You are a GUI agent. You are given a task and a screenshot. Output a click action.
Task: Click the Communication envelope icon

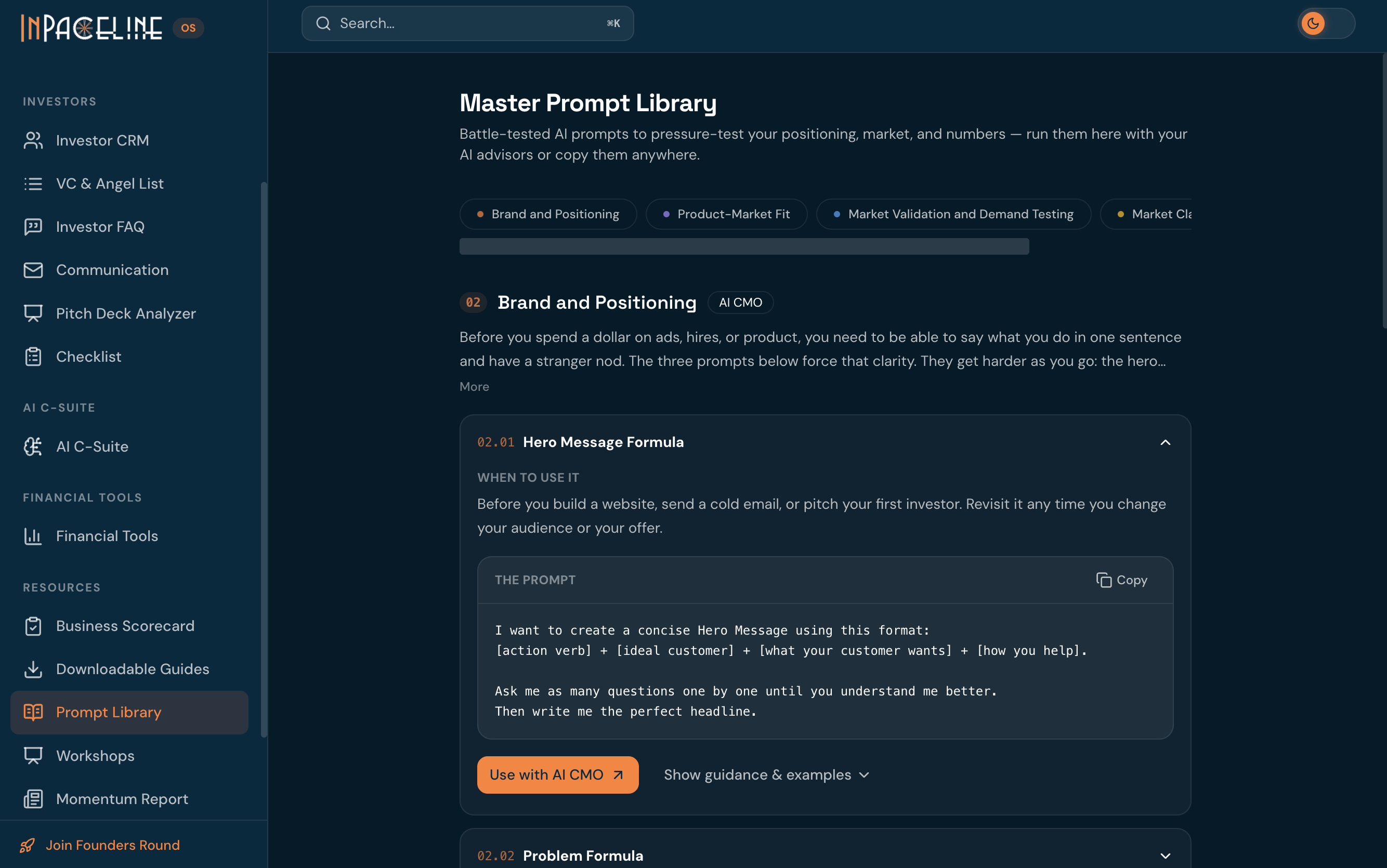33,270
